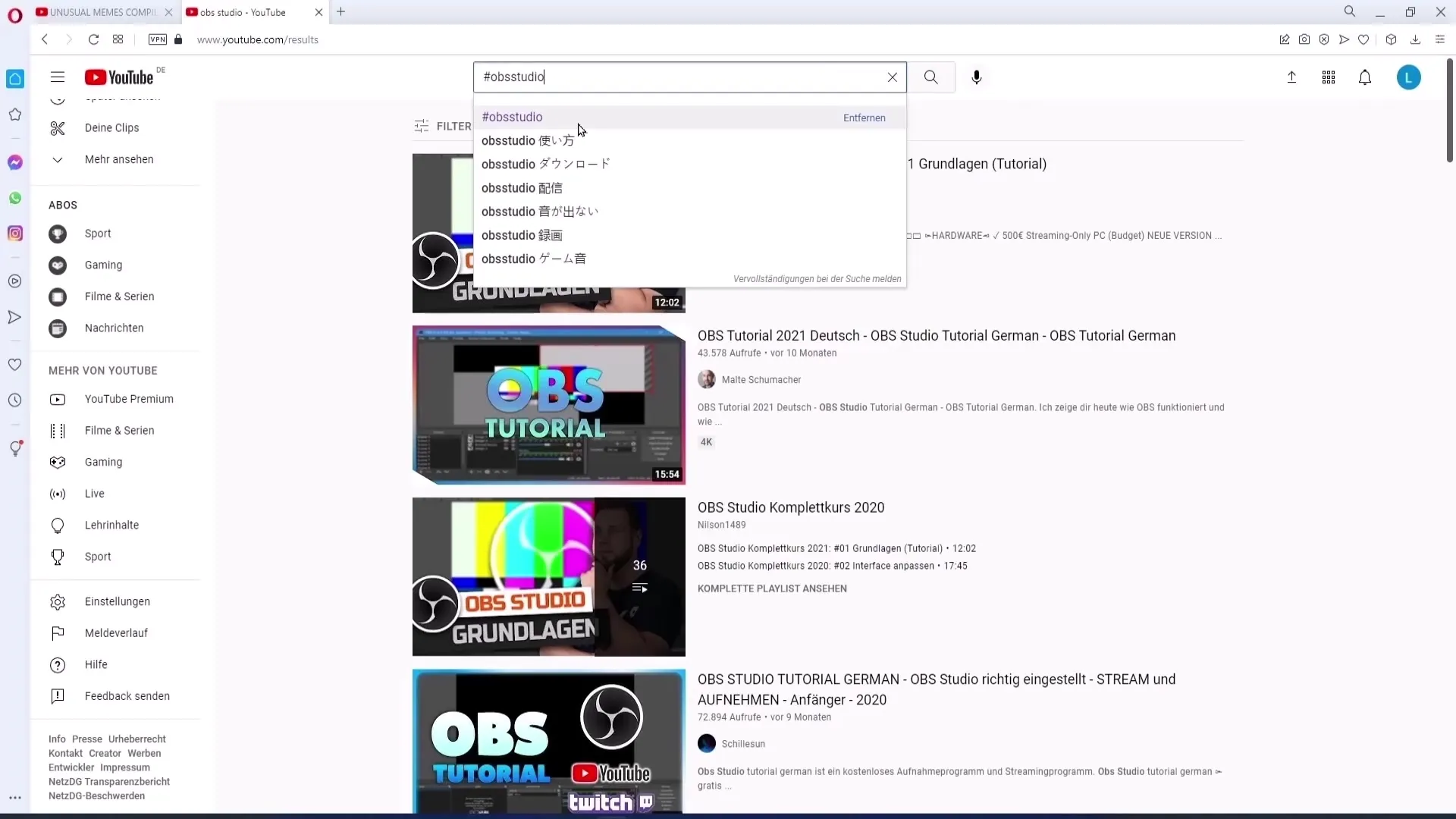Click Impressum footer link
The height and width of the screenshot is (819, 1456).
point(125,767)
